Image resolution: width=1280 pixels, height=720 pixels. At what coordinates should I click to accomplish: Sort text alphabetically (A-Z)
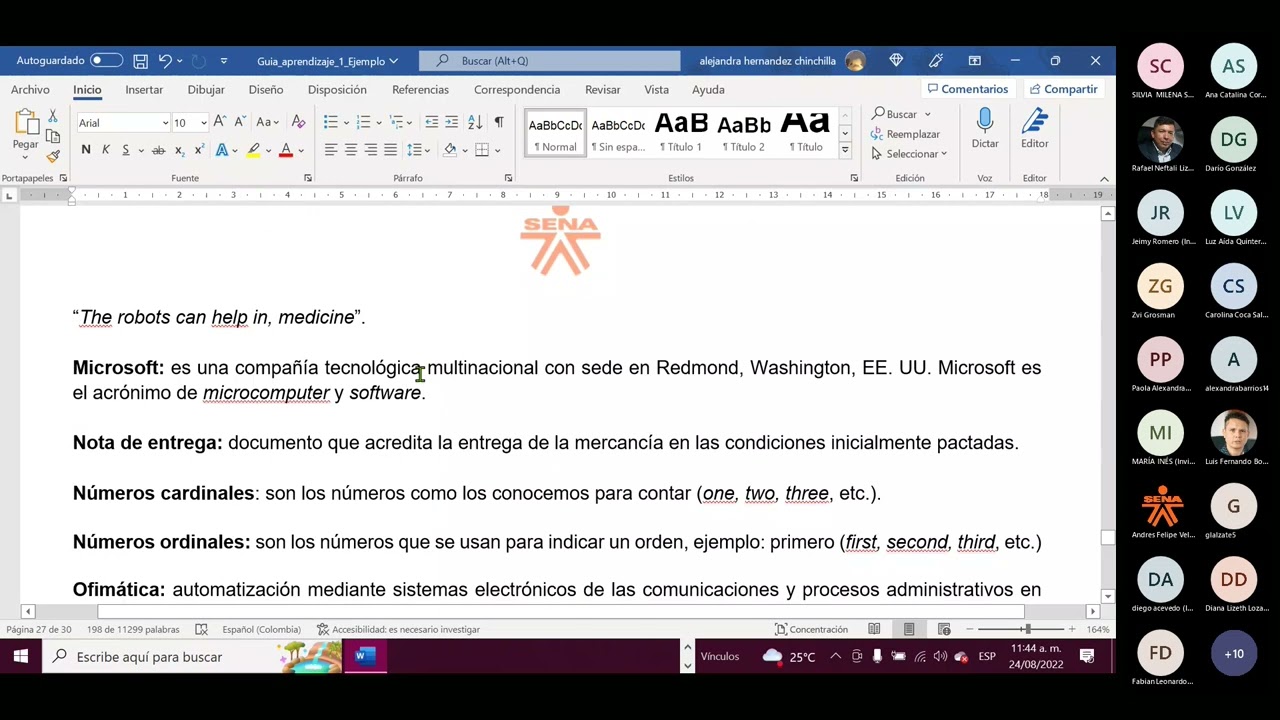475,122
